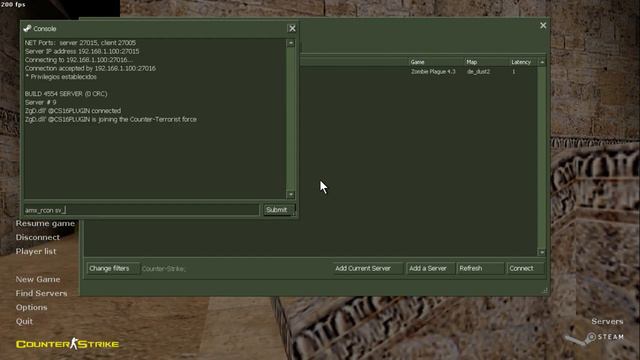
Task: Focus the console command input field
Action: coord(141,210)
